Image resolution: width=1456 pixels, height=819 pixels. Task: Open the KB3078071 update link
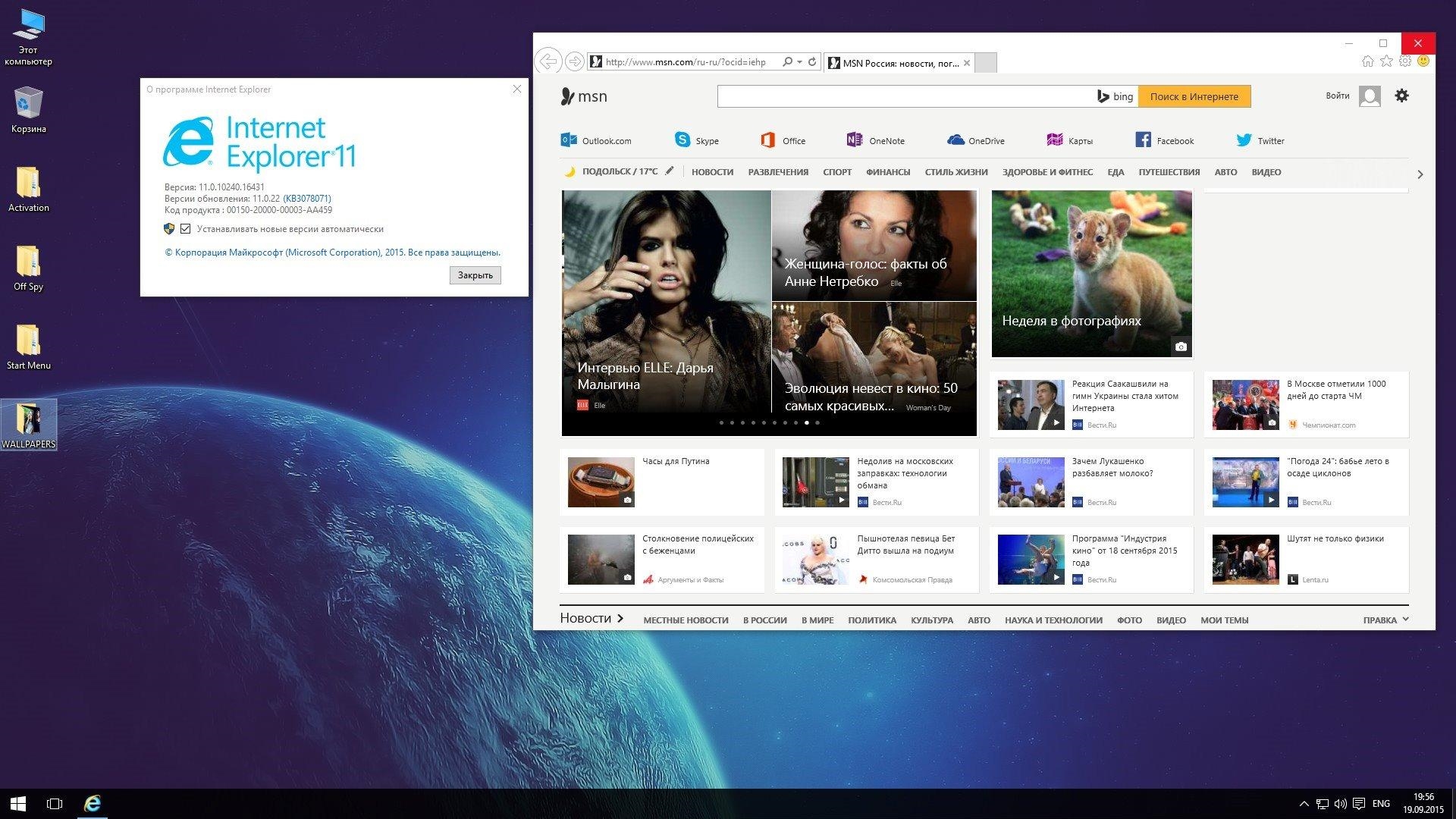(307, 198)
